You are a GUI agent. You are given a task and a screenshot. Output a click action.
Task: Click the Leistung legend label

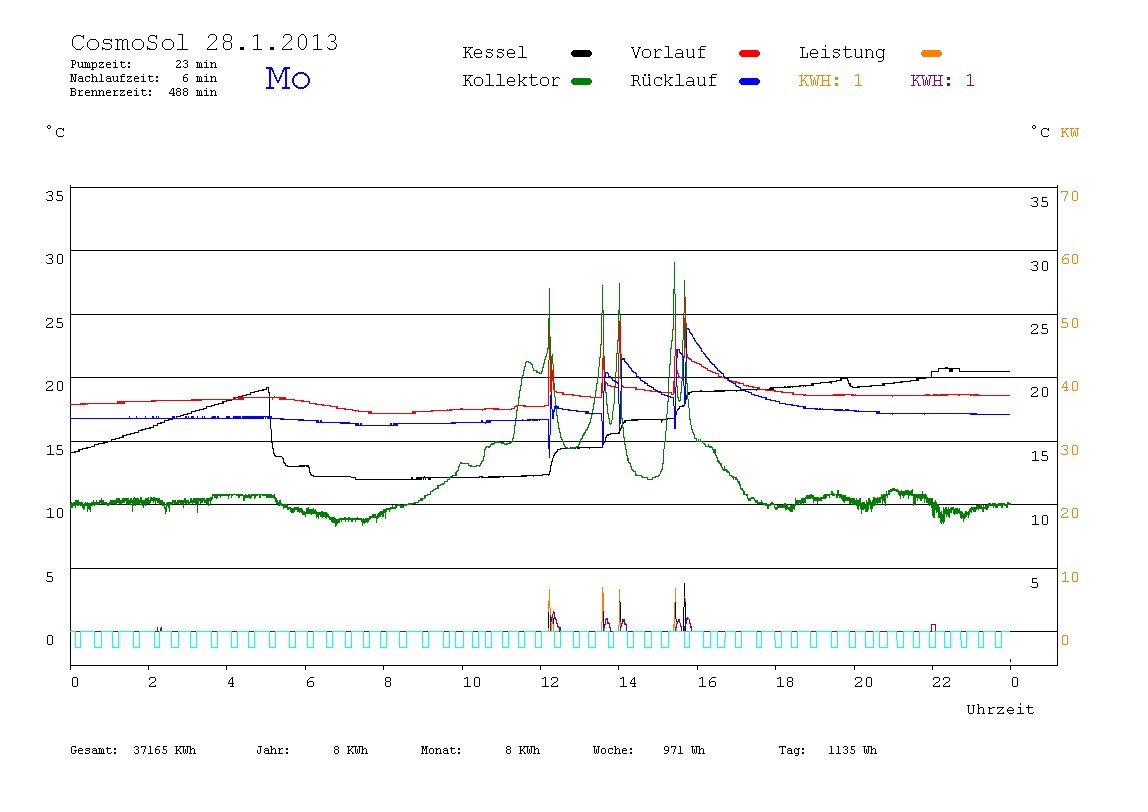pos(842,53)
